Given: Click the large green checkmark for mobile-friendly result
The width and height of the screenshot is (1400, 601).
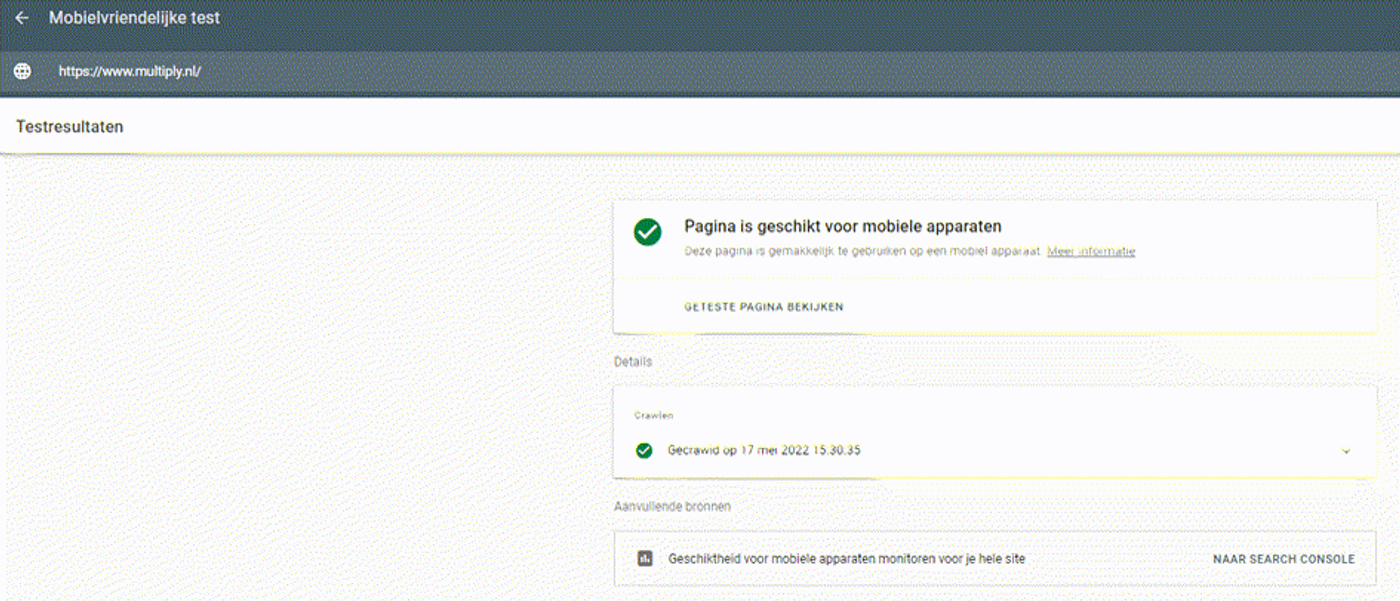Looking at the screenshot, I should tap(648, 232).
